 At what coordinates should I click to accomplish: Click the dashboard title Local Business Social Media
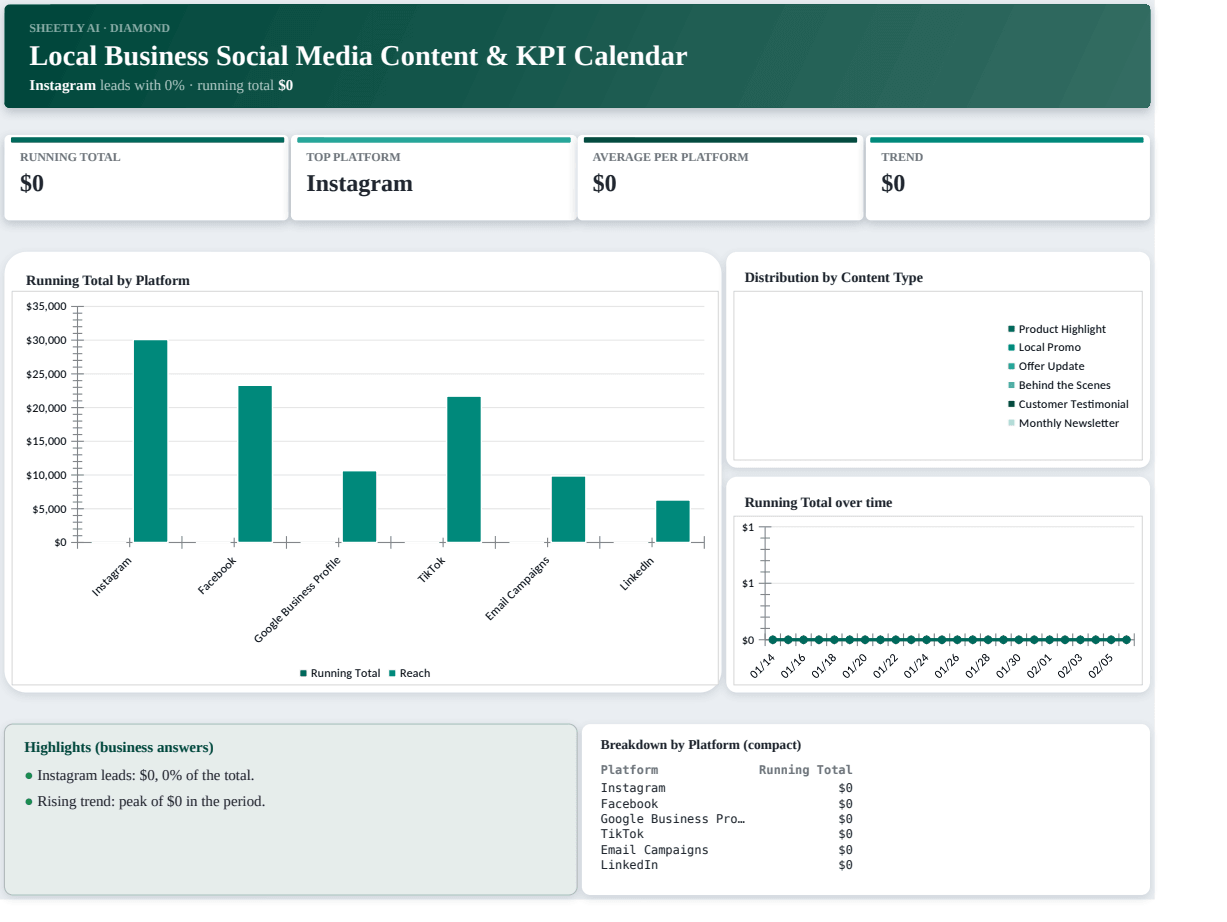[358, 56]
